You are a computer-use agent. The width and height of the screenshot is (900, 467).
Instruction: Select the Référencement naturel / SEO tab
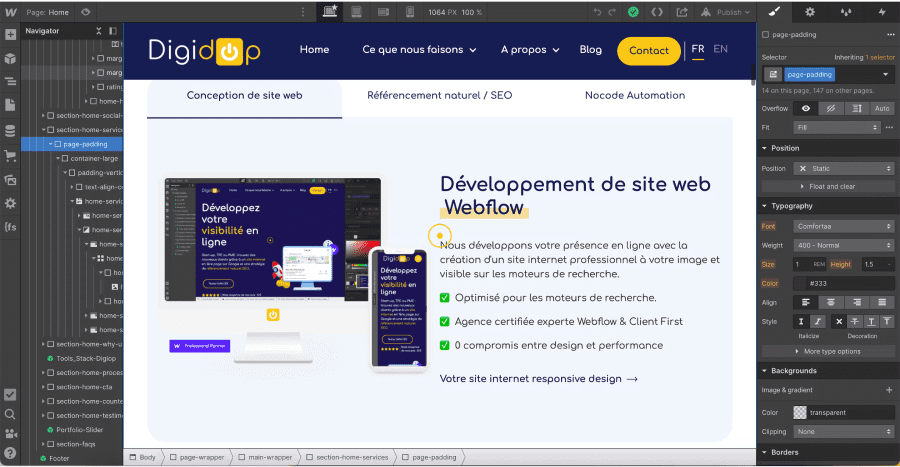(440, 96)
